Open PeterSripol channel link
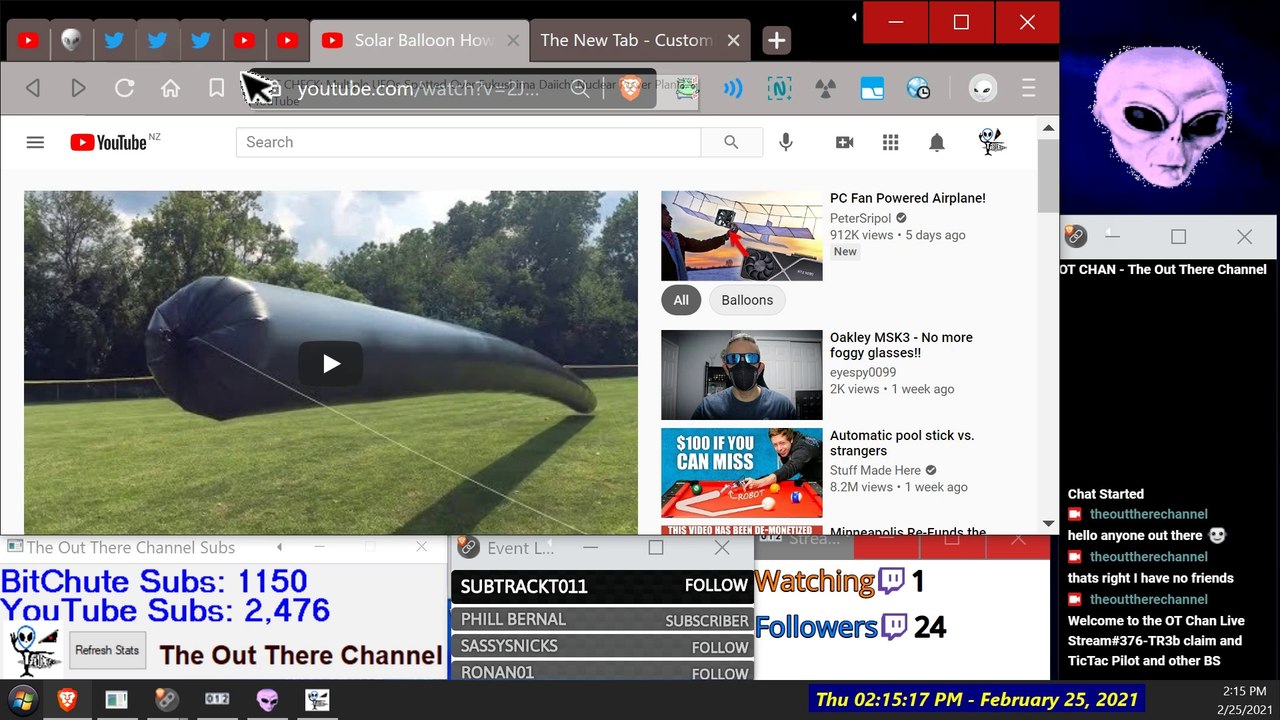The width and height of the screenshot is (1280, 720). point(861,218)
